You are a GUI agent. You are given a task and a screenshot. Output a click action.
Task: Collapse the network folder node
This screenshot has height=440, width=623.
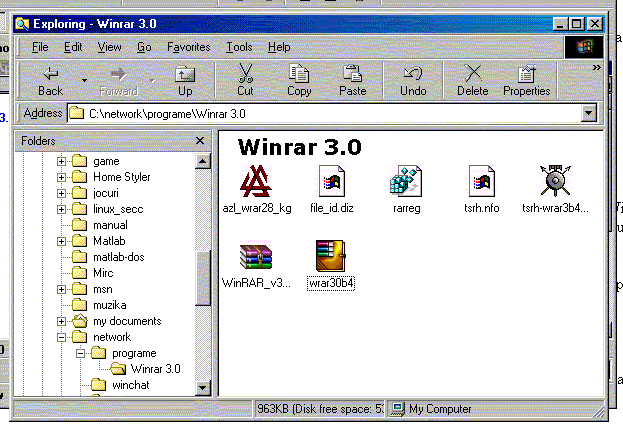click(62, 337)
